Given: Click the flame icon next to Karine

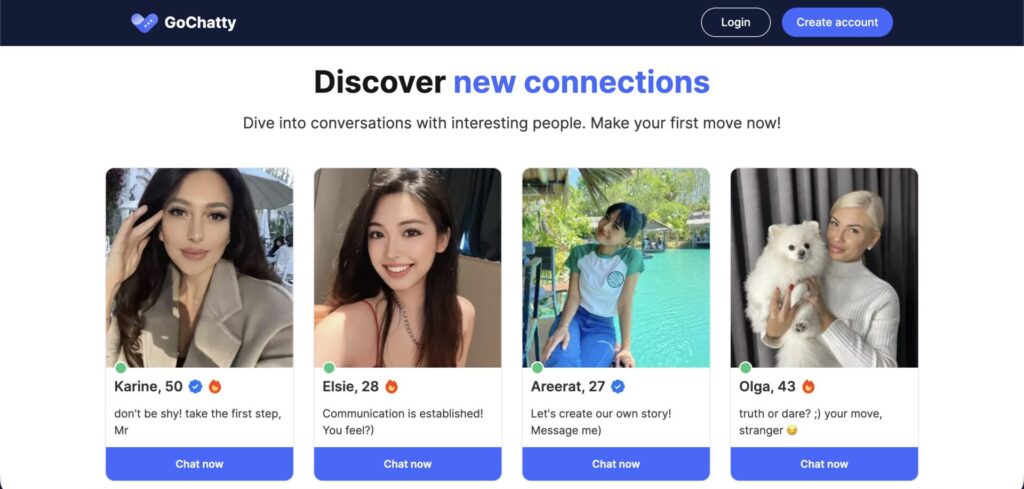Looking at the screenshot, I should 215,386.
